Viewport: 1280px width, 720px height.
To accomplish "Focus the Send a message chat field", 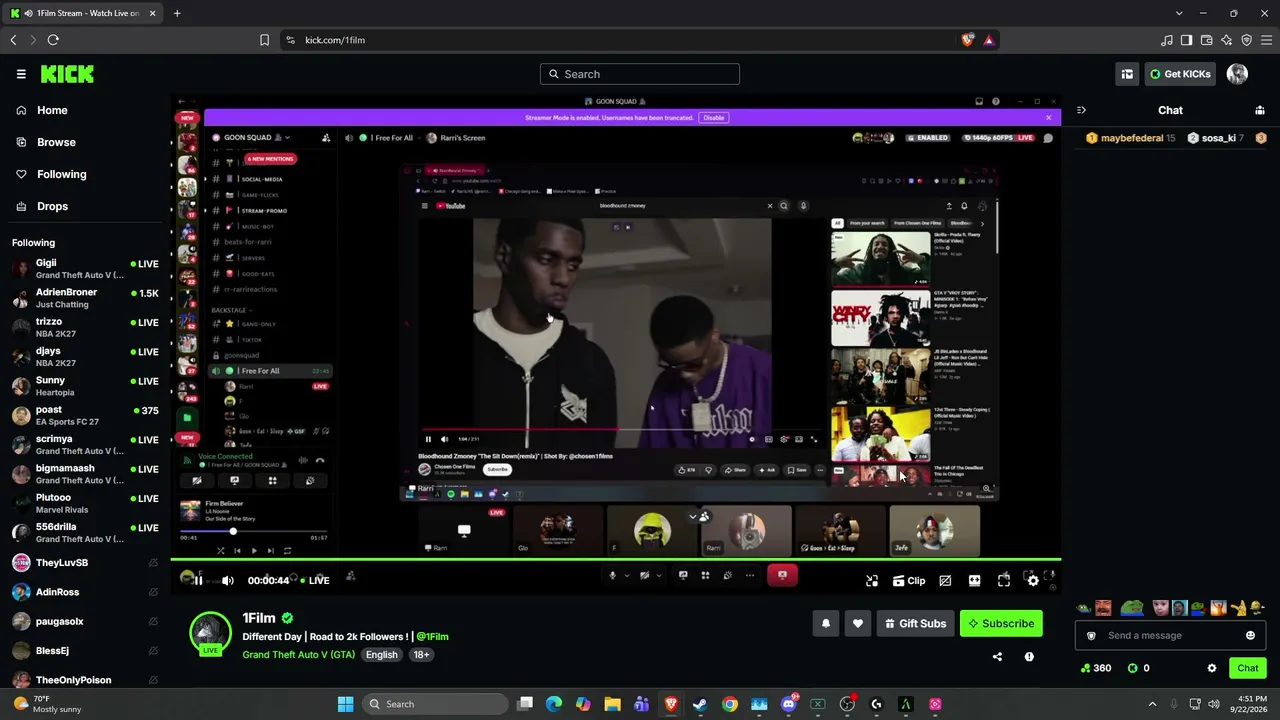I will (1170, 635).
